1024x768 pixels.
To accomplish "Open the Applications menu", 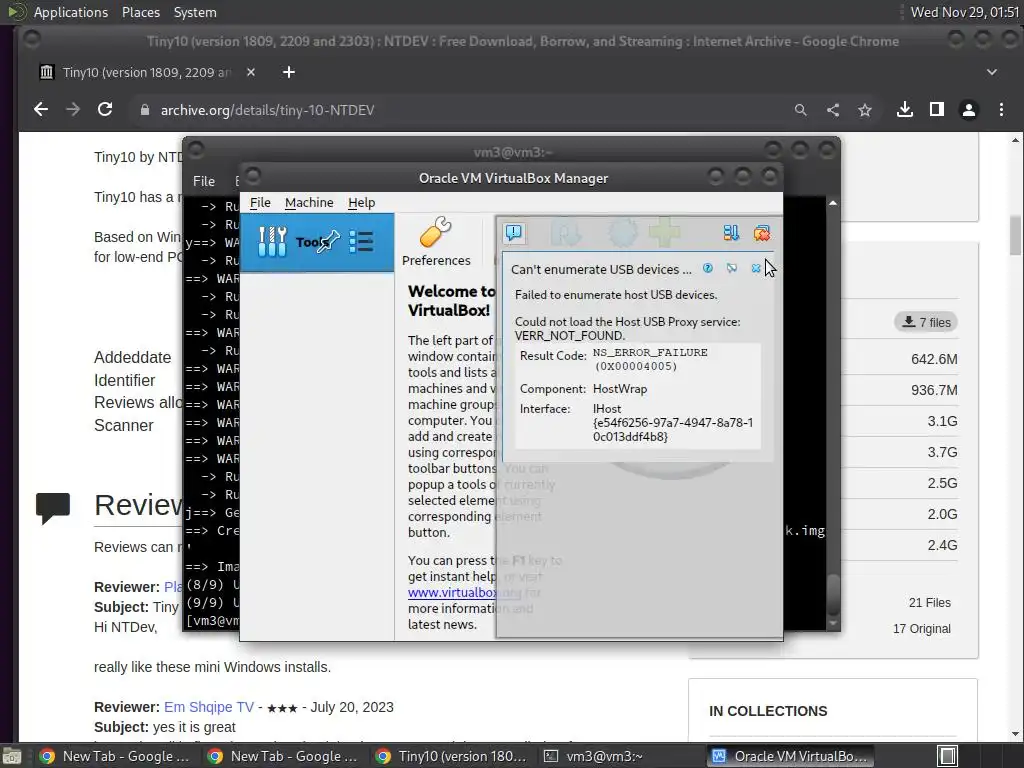I will pos(71,12).
